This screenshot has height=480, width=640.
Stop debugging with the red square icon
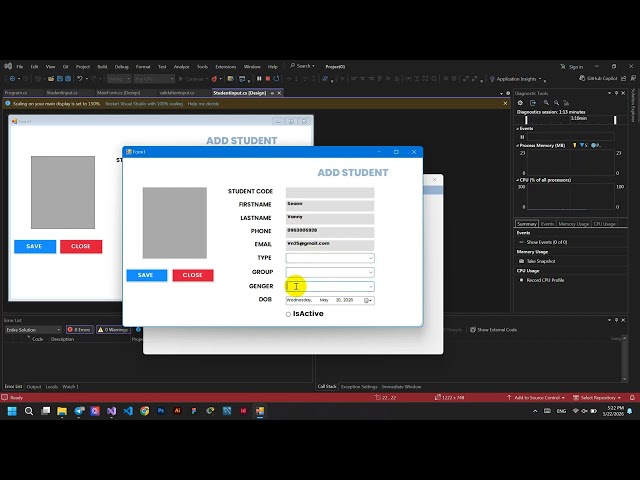[x=268, y=79]
